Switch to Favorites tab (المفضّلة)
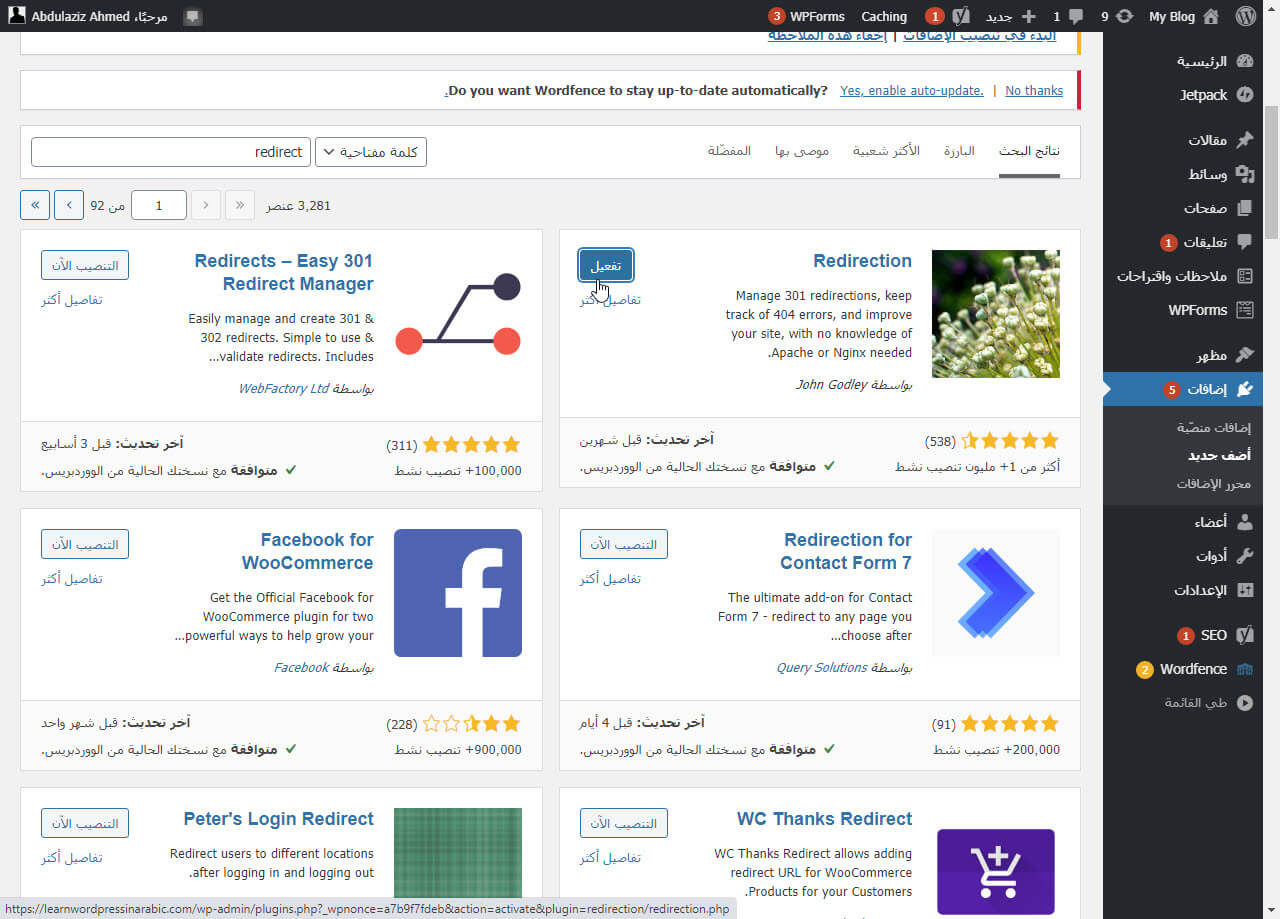This screenshot has width=1280, height=919. 729,151
